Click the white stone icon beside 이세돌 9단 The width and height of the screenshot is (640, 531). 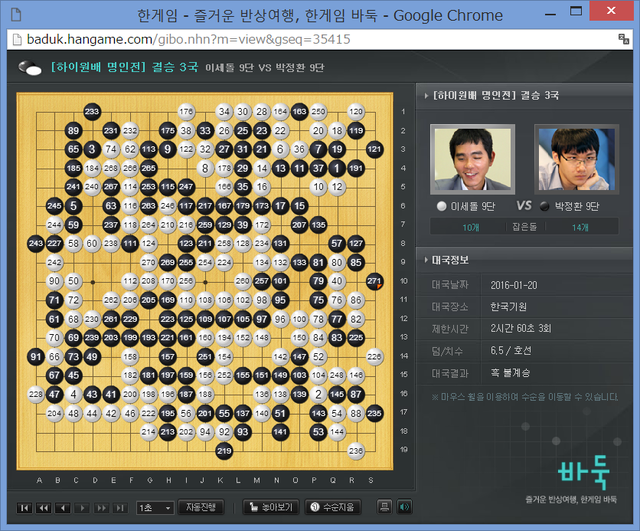pyautogui.click(x=441, y=207)
